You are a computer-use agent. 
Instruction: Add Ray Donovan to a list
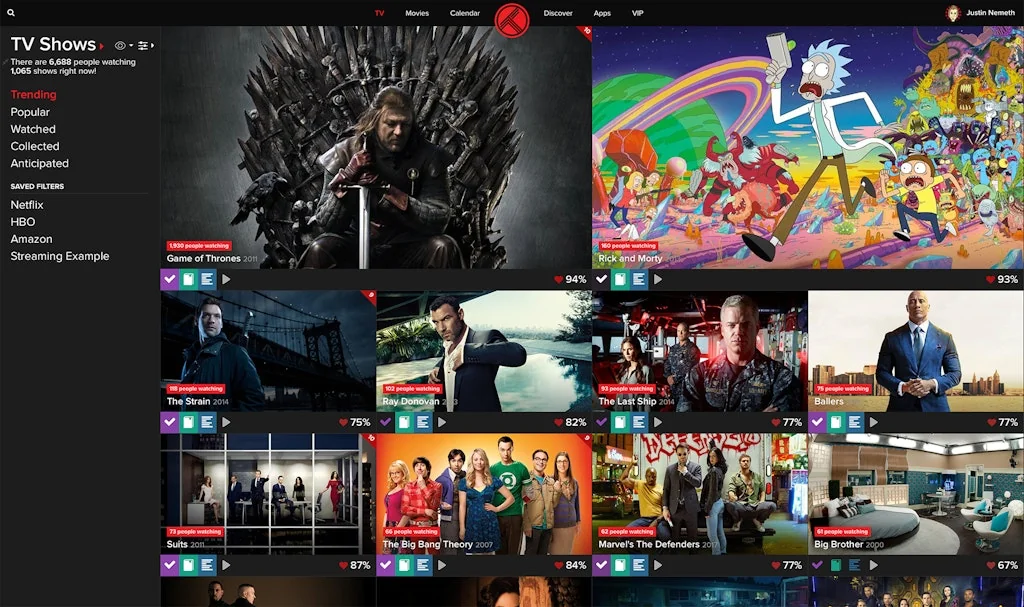tap(423, 422)
